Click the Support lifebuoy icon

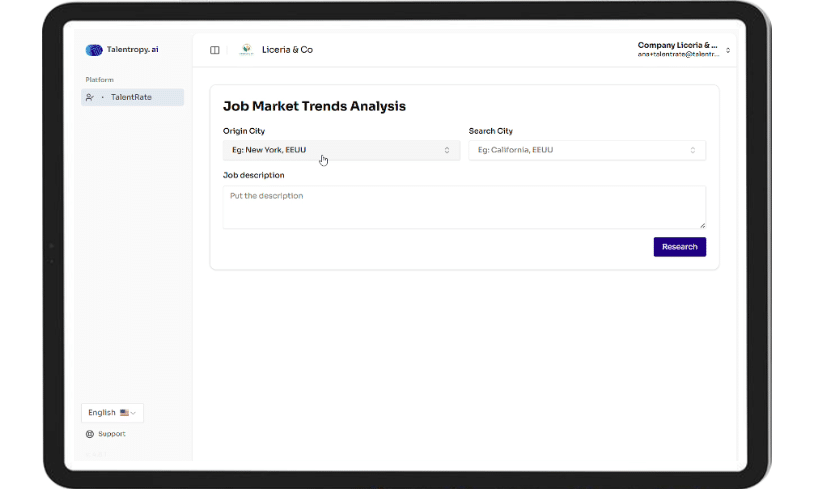pyautogui.click(x=90, y=434)
